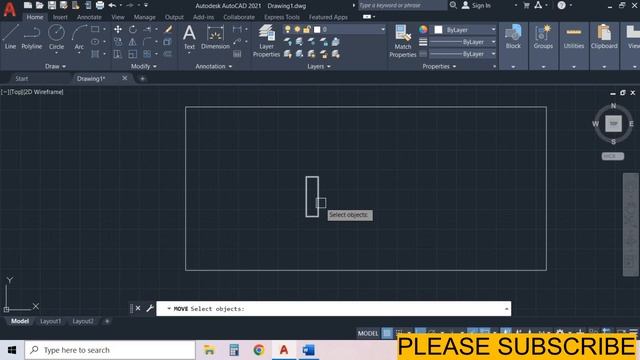640x360 pixels.
Task: Click the Save icon in quick access
Action: 52,5
